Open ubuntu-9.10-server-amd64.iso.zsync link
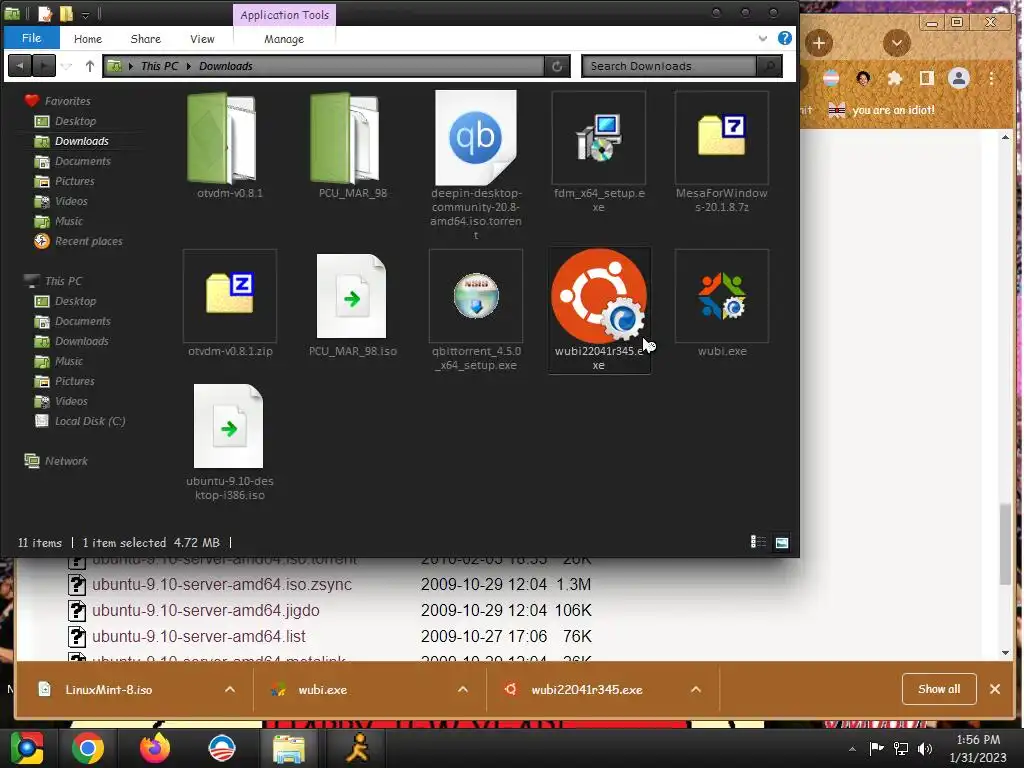The height and width of the screenshot is (768, 1024). (221, 584)
